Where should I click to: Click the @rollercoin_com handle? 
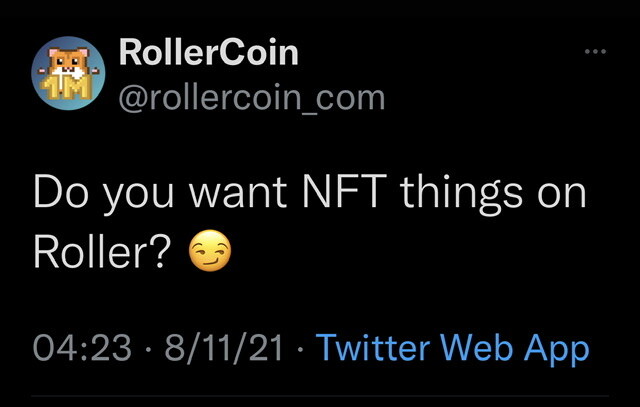tap(252, 98)
